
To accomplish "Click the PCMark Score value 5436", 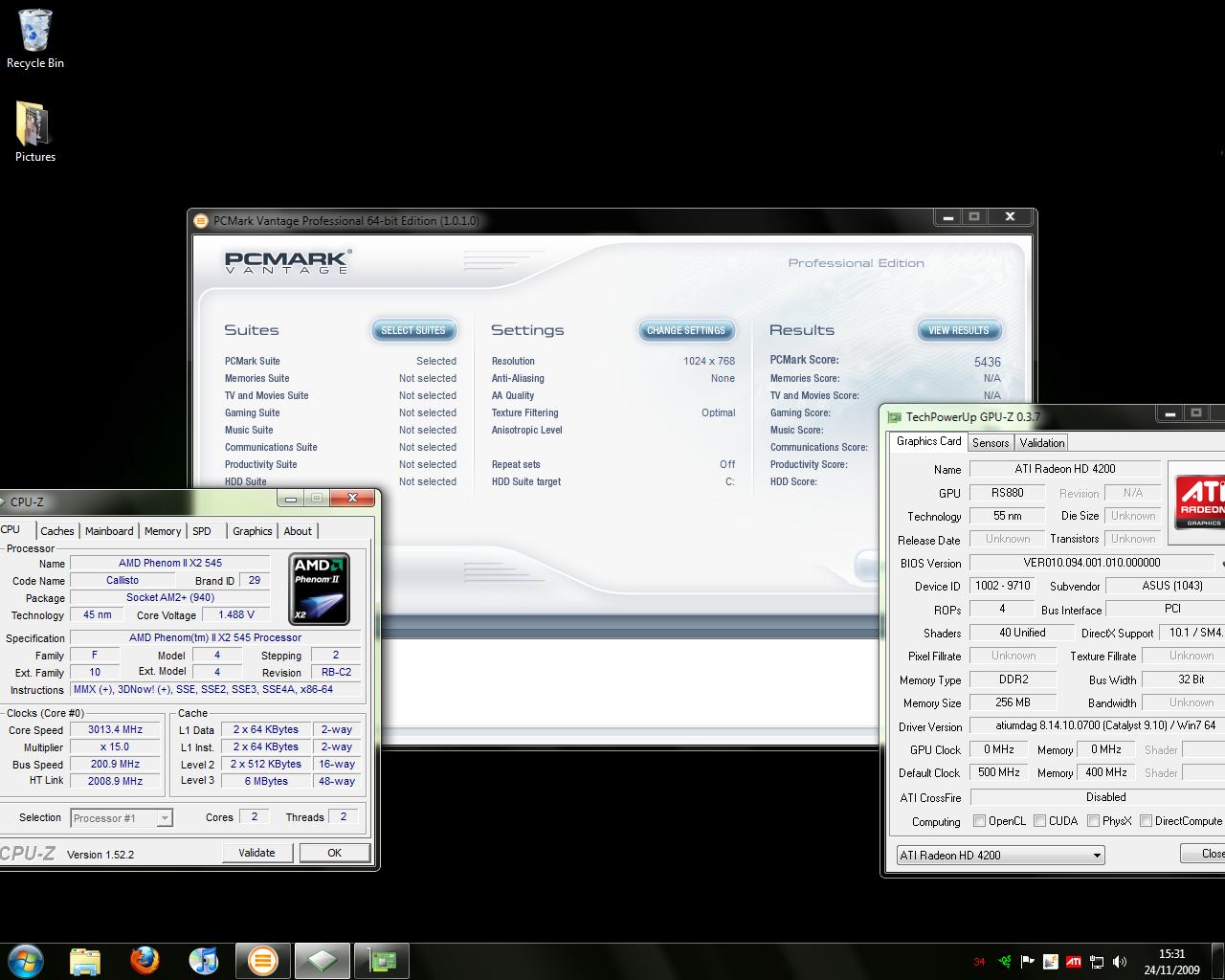I will 988,362.
